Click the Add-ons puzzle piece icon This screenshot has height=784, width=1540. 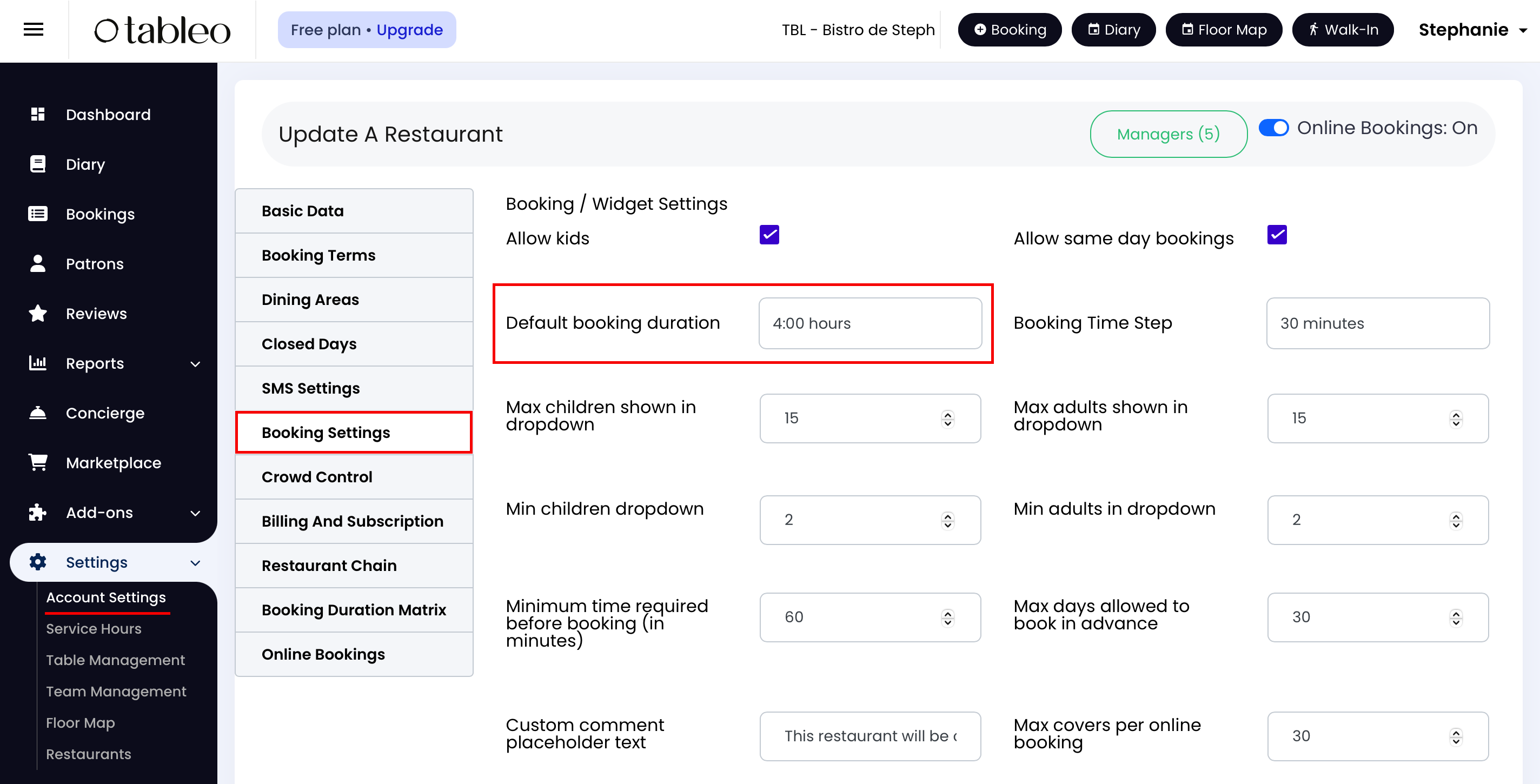tap(38, 513)
